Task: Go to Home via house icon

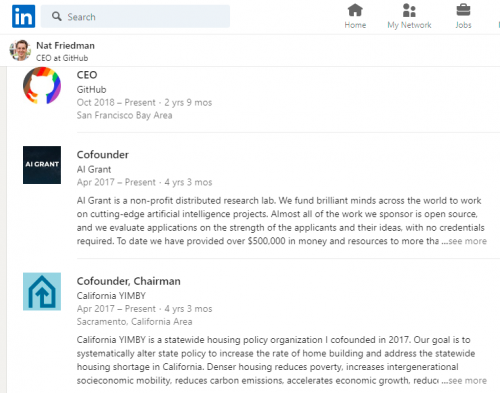Action: coord(355,10)
